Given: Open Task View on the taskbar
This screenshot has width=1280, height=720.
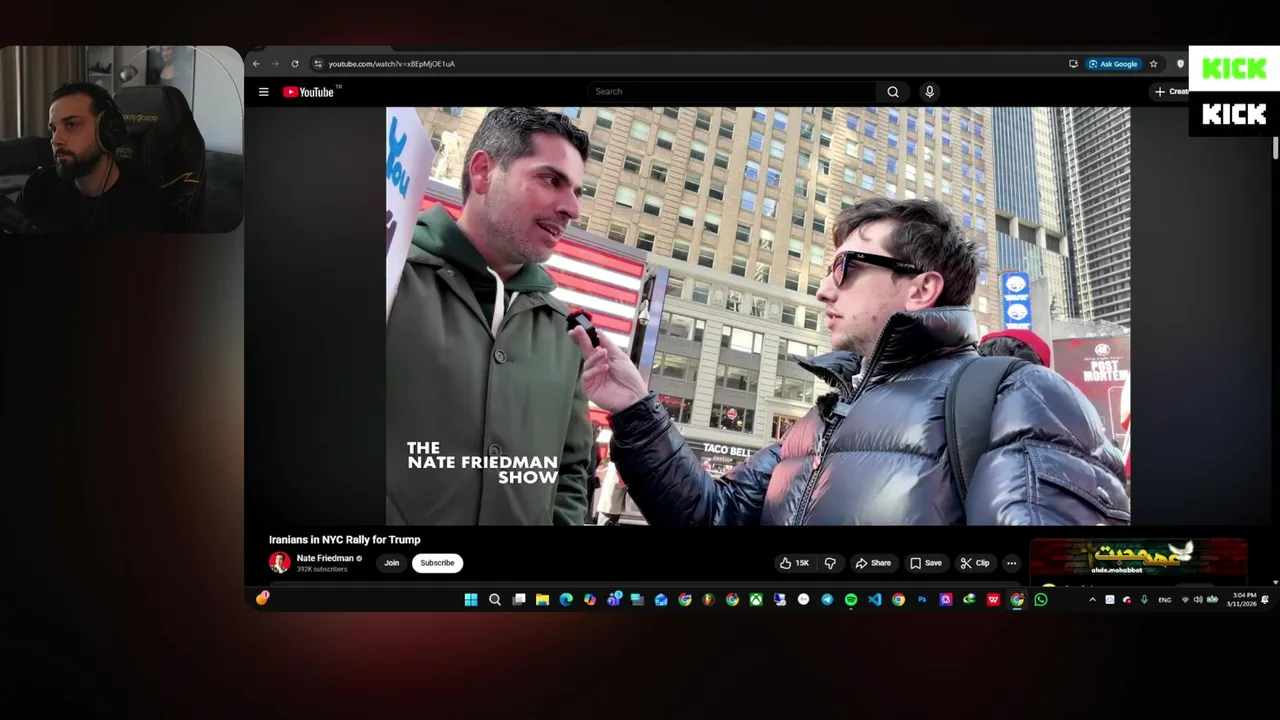Looking at the screenshot, I should (519, 600).
